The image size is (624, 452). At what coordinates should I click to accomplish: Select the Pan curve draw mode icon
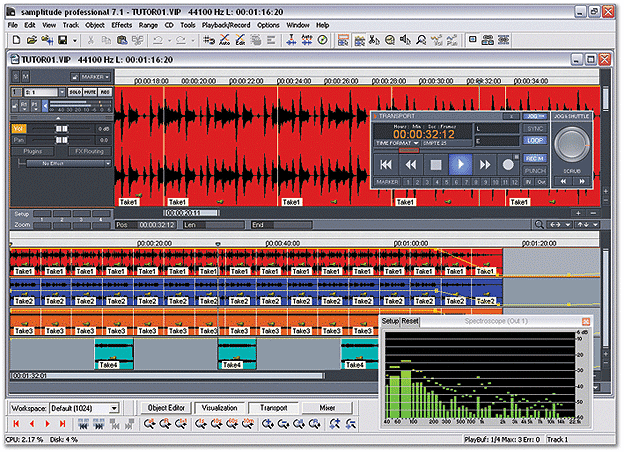point(452,40)
